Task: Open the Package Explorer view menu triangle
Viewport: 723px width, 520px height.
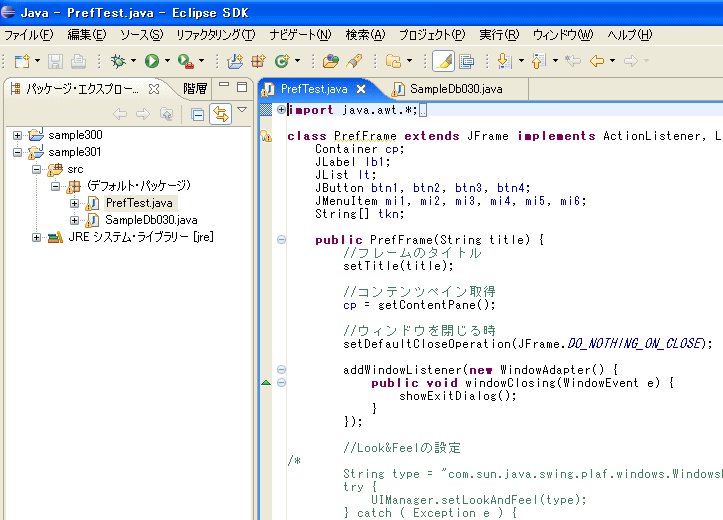Action: point(242,110)
